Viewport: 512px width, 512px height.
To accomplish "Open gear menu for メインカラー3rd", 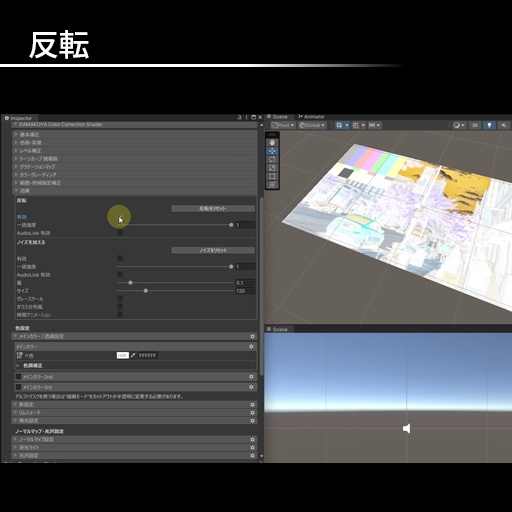I will coord(251,387).
